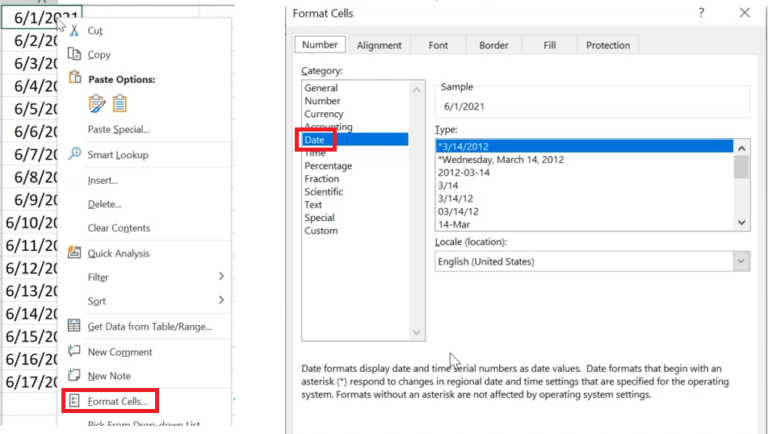Click the second Paste Options clipboard icon
The image size is (768, 434).
tap(119, 103)
